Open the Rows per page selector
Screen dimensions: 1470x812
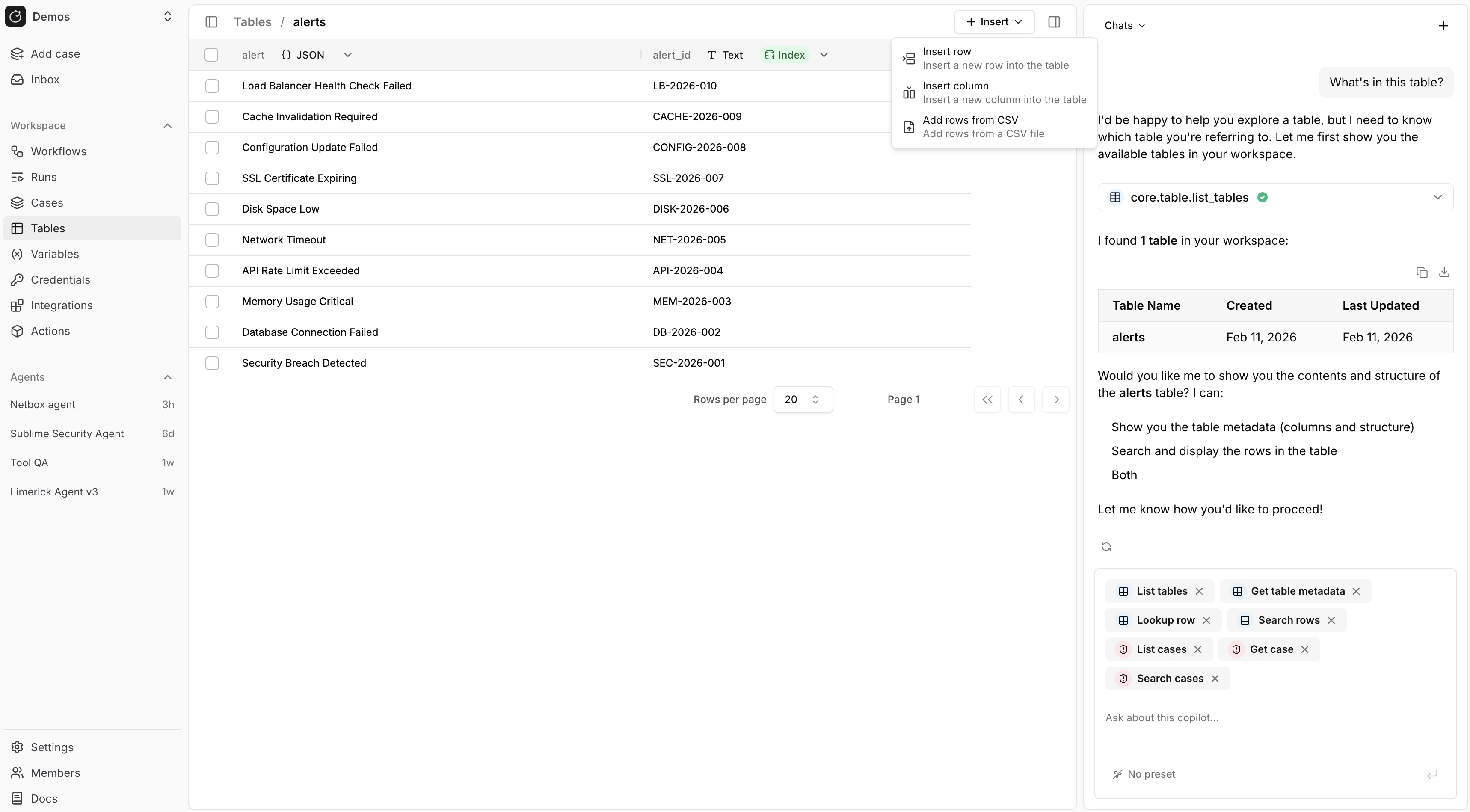(x=802, y=400)
